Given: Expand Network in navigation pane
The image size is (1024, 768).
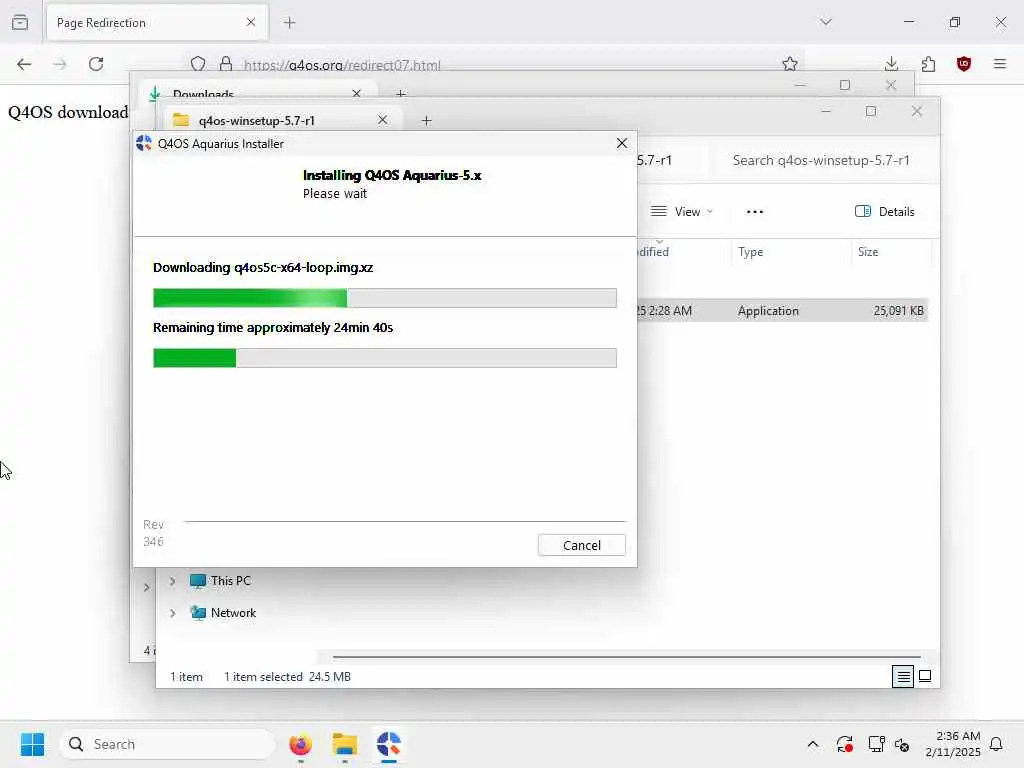Looking at the screenshot, I should tap(172, 613).
